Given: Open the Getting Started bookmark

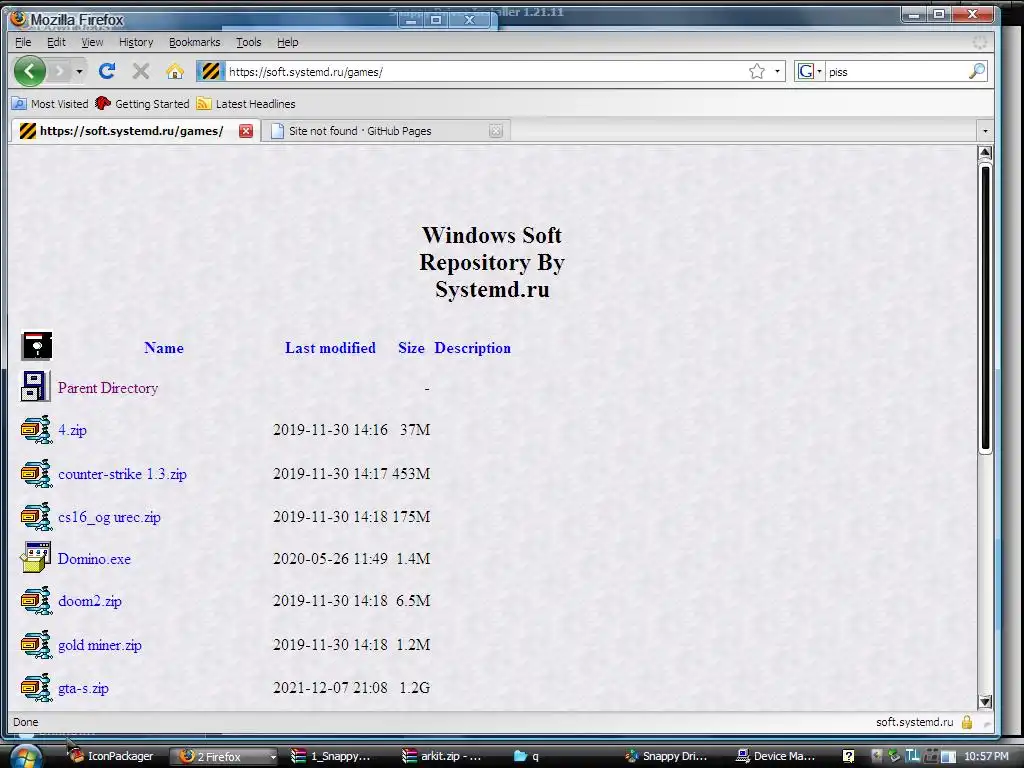Looking at the screenshot, I should pyautogui.click(x=142, y=104).
